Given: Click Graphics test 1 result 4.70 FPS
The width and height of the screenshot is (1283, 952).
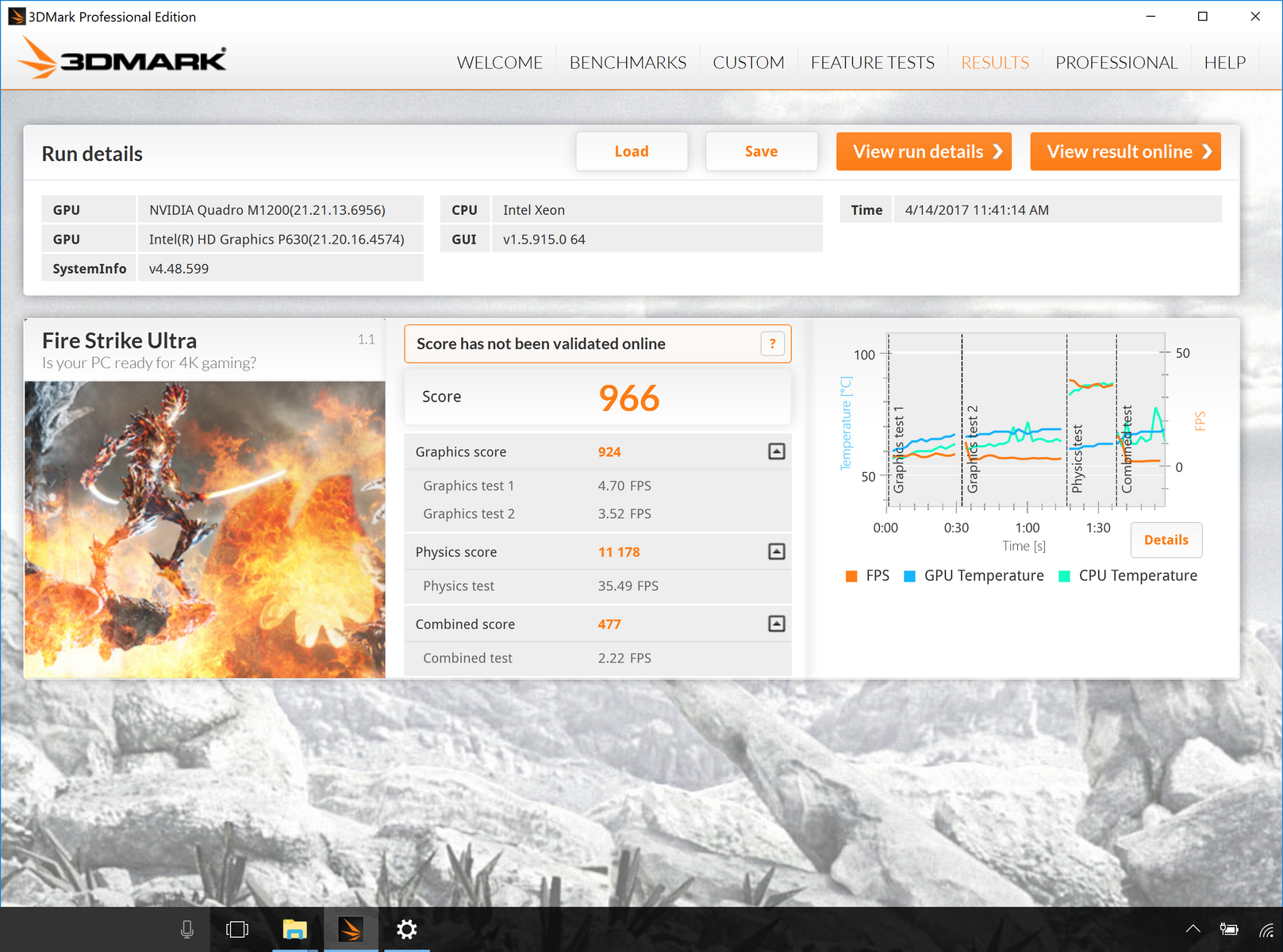Looking at the screenshot, I should (624, 486).
